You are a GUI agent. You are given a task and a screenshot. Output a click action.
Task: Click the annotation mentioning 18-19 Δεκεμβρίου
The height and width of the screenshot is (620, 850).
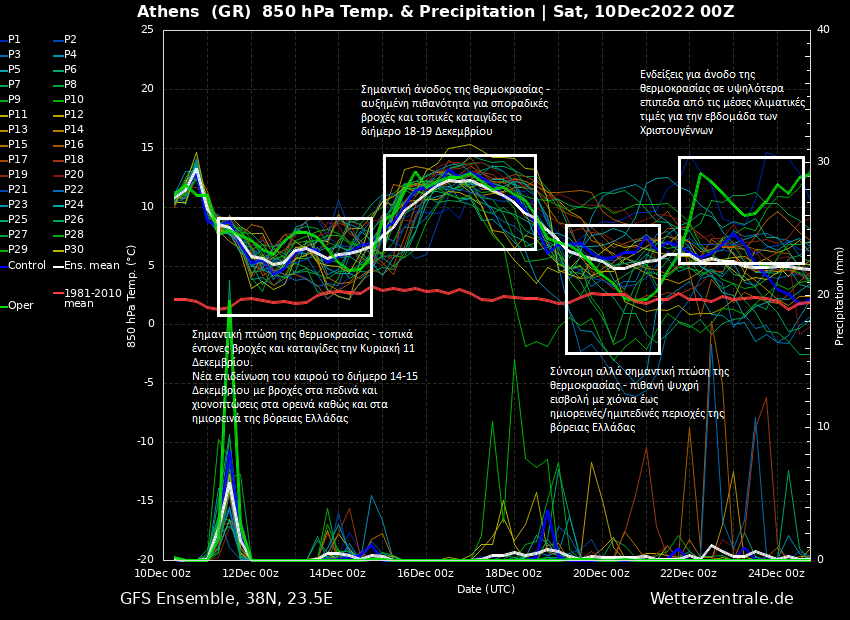coord(455,110)
